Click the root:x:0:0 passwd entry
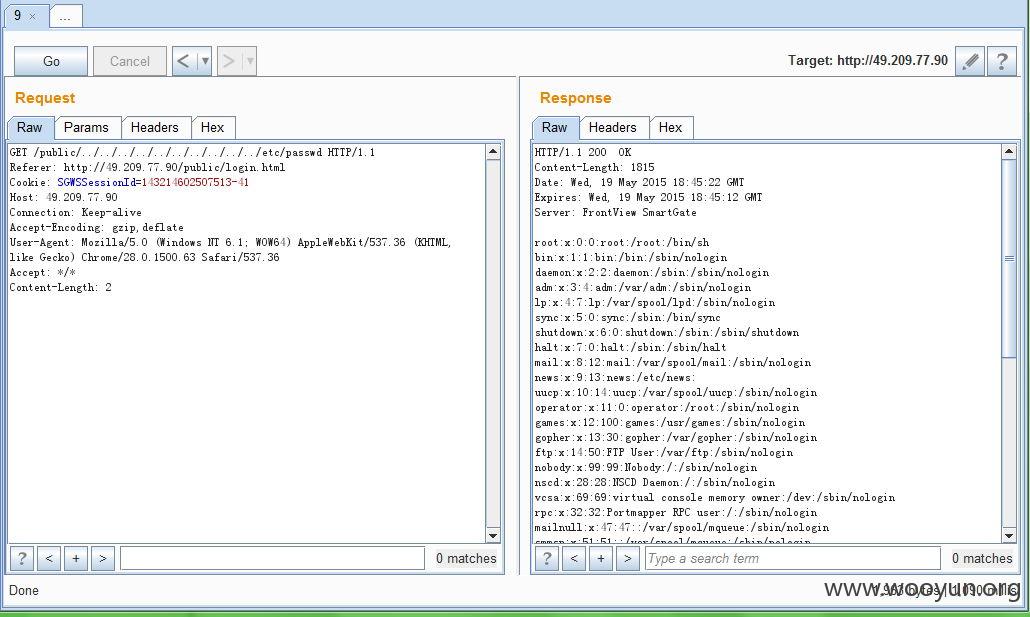1030x617 pixels. 621,242
